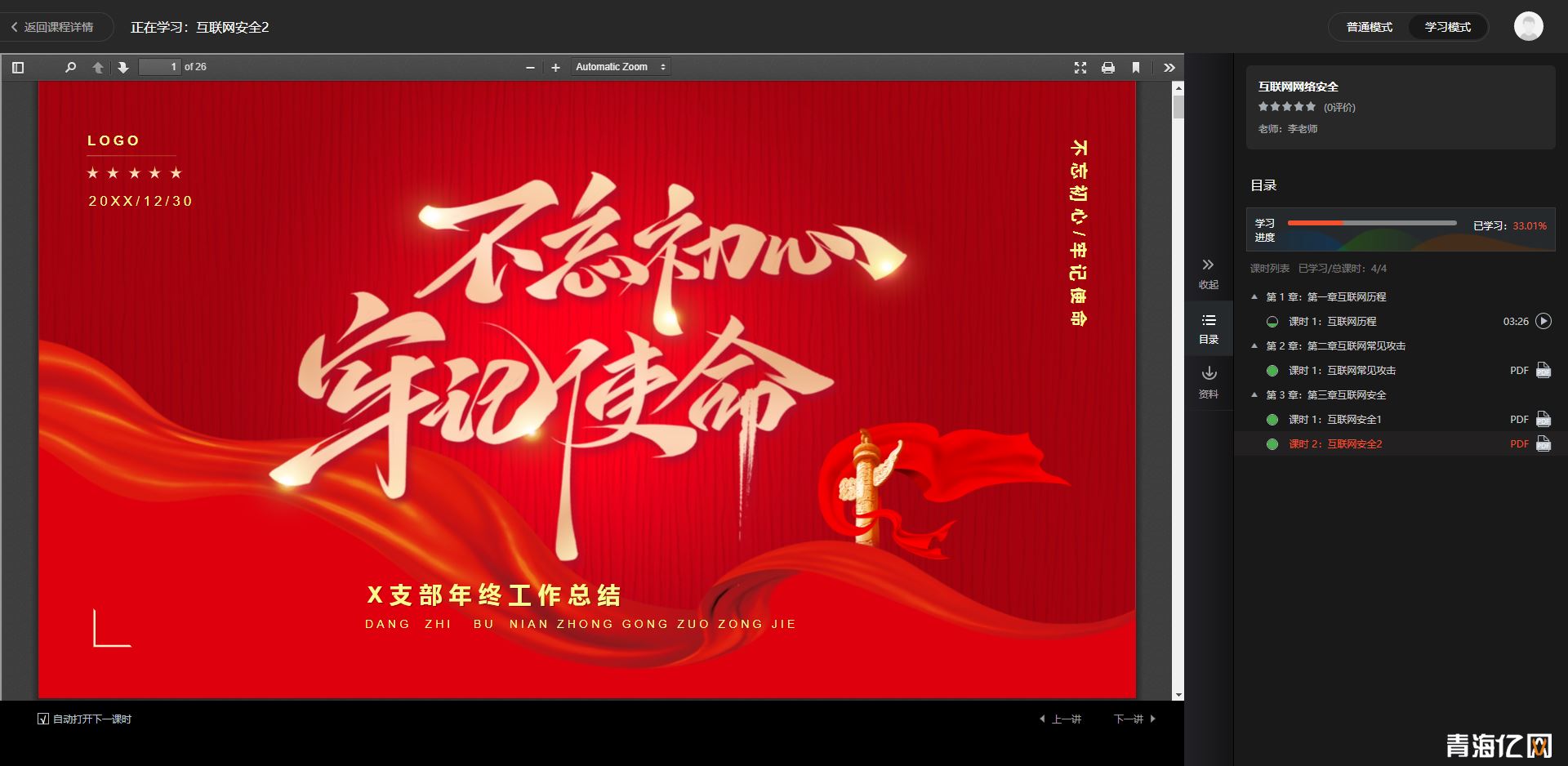Open the PDF search tool
Screen dimensions: 1568x766
click(69, 68)
